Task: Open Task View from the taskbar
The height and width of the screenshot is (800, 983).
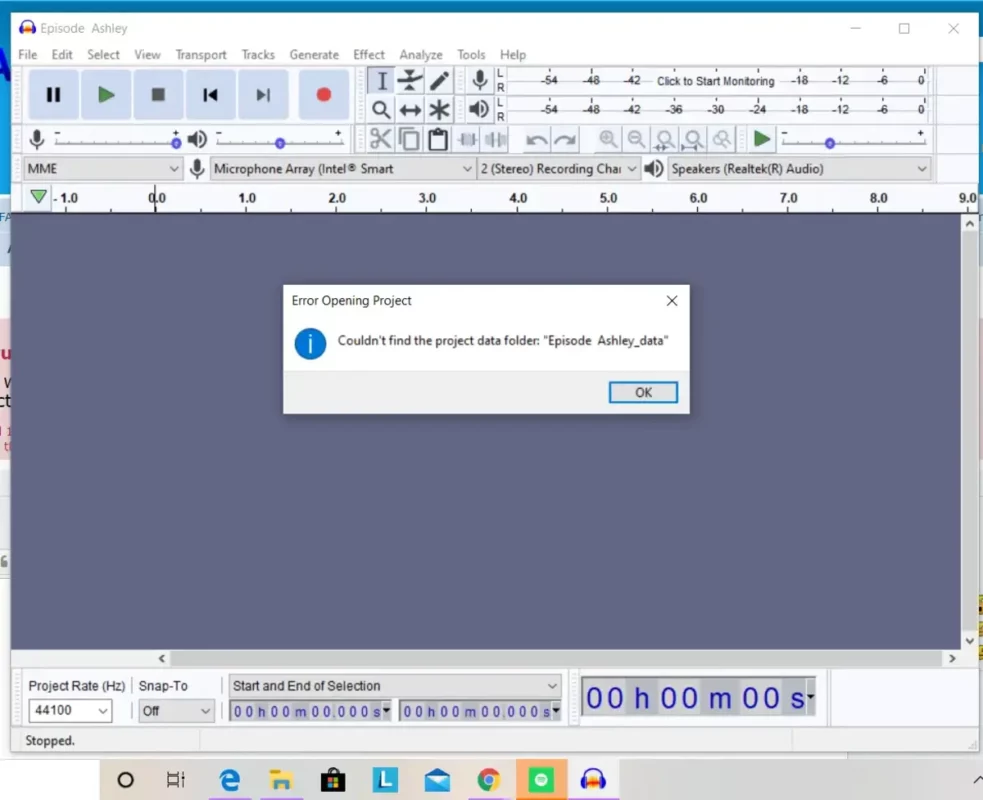Action: coord(176,779)
